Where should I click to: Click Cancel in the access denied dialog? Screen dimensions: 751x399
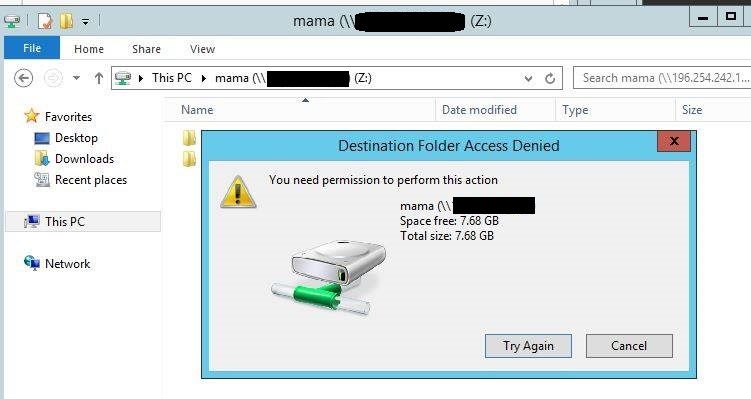click(629, 346)
